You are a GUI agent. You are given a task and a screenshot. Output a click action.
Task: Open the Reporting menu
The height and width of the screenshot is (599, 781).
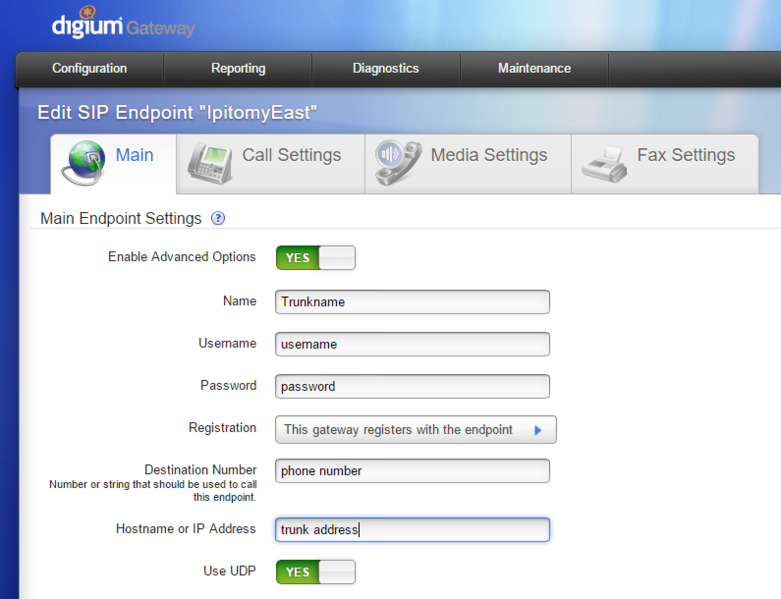tap(238, 69)
